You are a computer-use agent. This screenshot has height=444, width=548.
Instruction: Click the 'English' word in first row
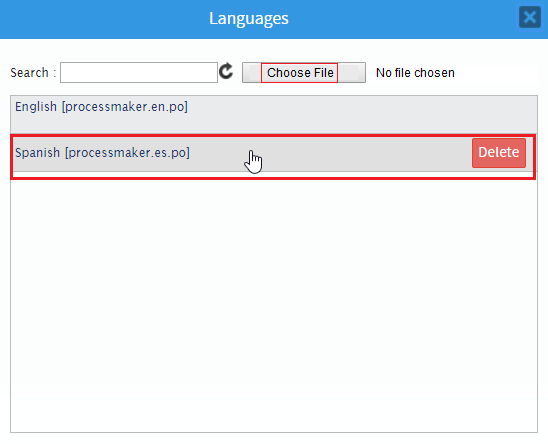(36, 106)
